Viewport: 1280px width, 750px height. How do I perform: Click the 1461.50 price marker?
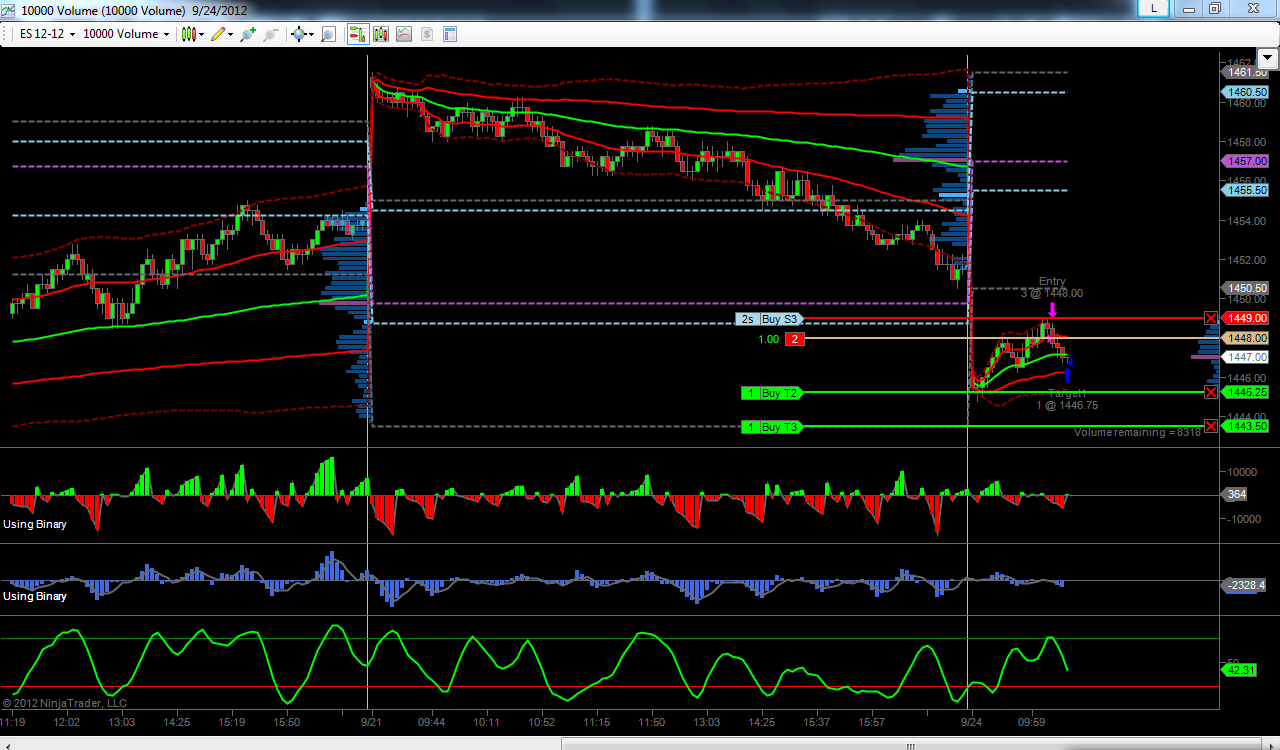(1244, 72)
